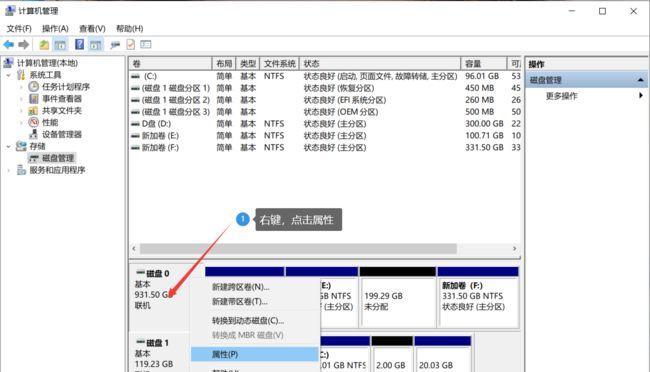The image size is (650, 372).
Task: Click the drive icon of D盘 (D:) row
Action: 135,124
